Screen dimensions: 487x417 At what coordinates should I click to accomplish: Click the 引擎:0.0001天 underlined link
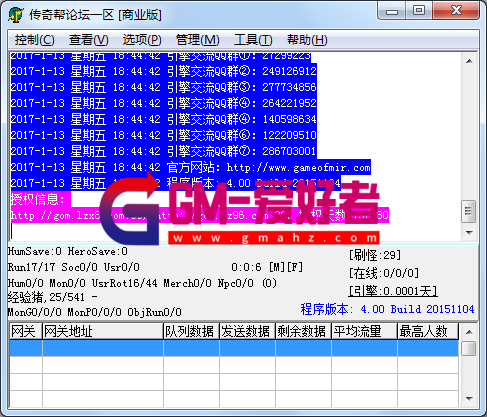tap(393, 291)
